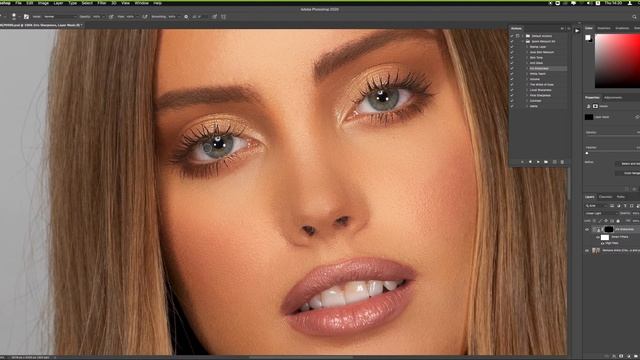
Task: Open the layer filter Kind dropdown
Action: click(595, 206)
